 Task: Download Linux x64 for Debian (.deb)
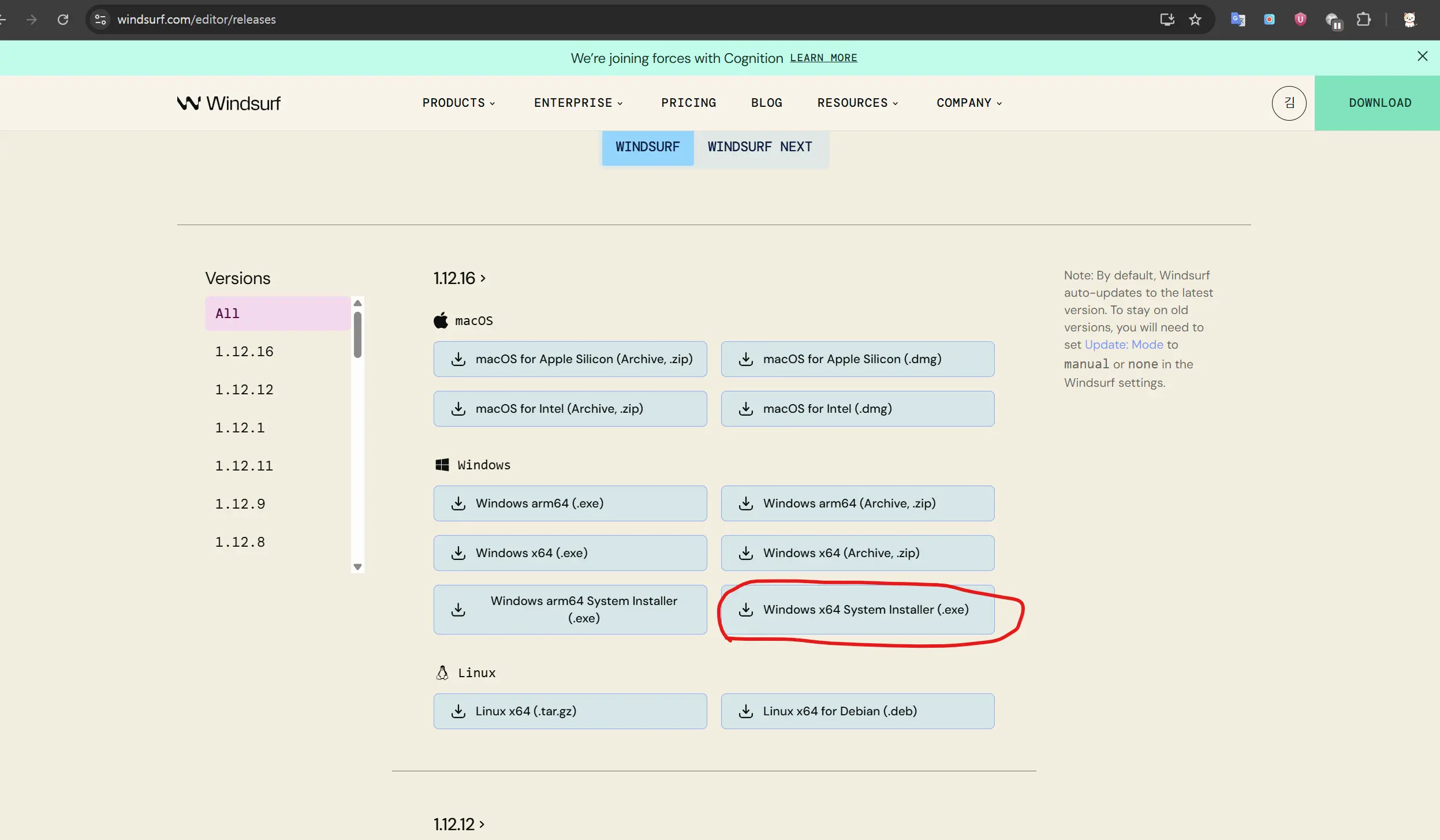point(857,711)
